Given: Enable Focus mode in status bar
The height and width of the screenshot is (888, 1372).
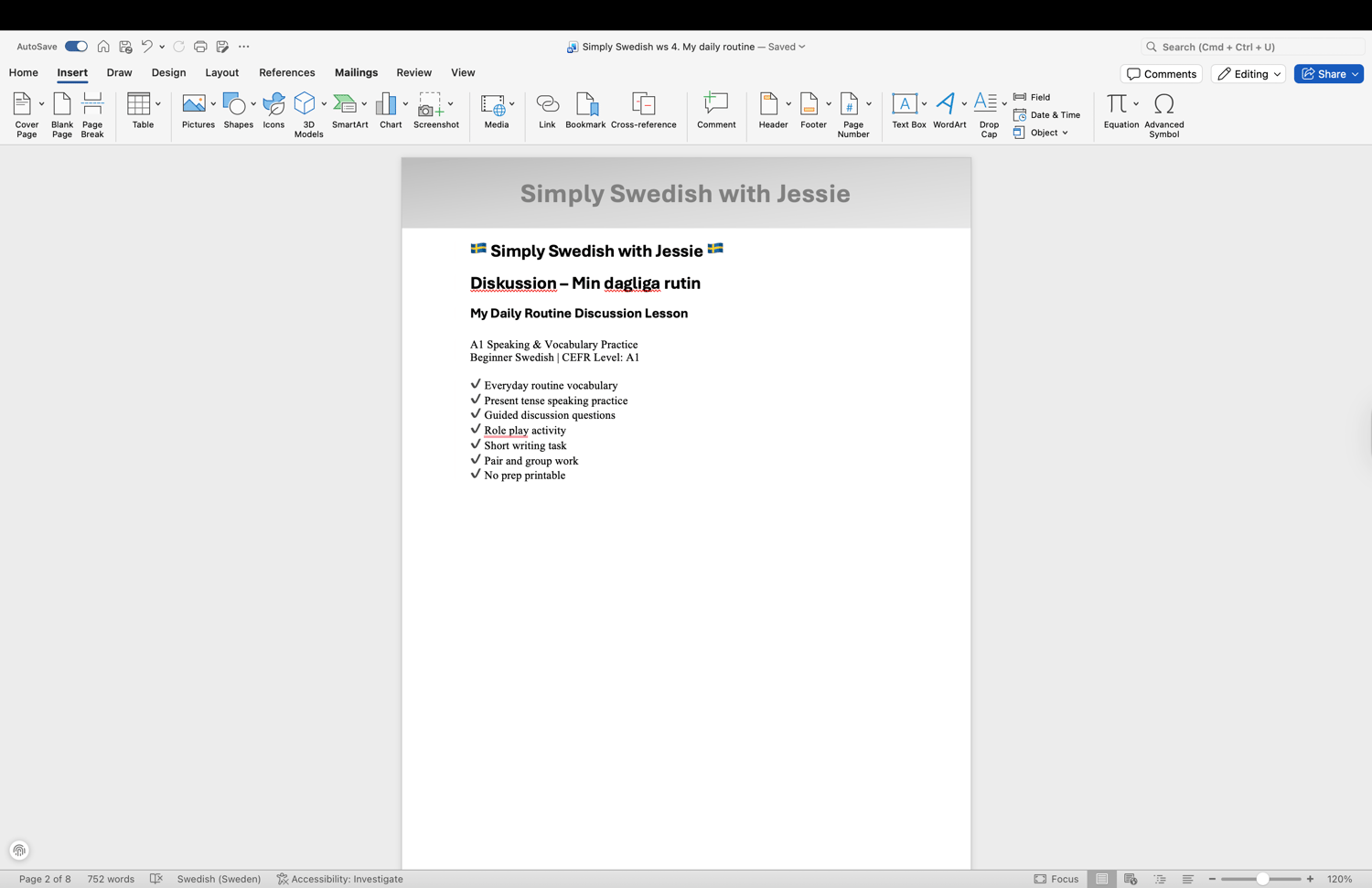Looking at the screenshot, I should point(1056,879).
